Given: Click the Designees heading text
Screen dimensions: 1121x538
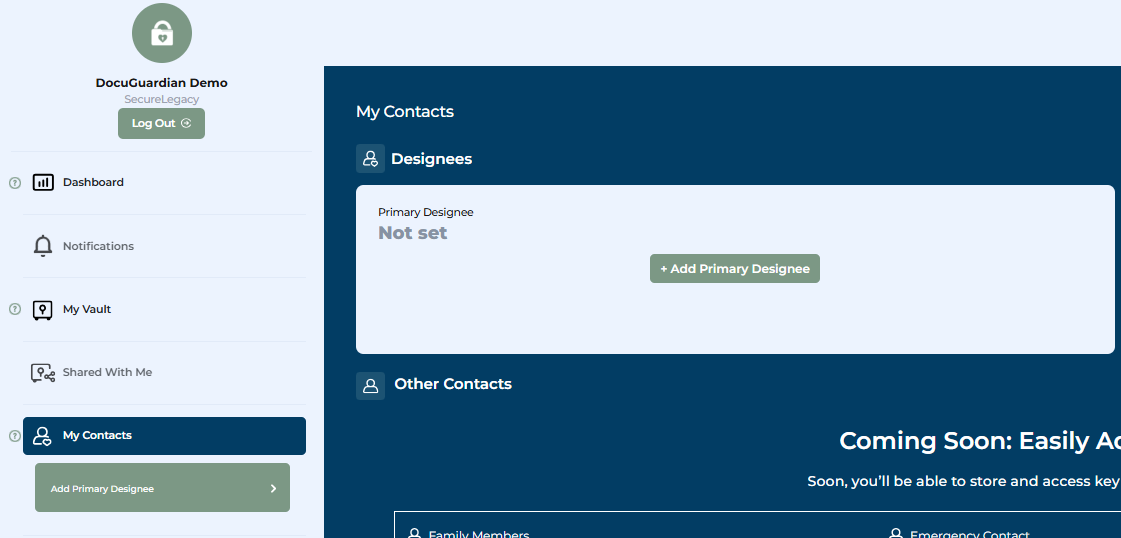Looking at the screenshot, I should point(431,159).
